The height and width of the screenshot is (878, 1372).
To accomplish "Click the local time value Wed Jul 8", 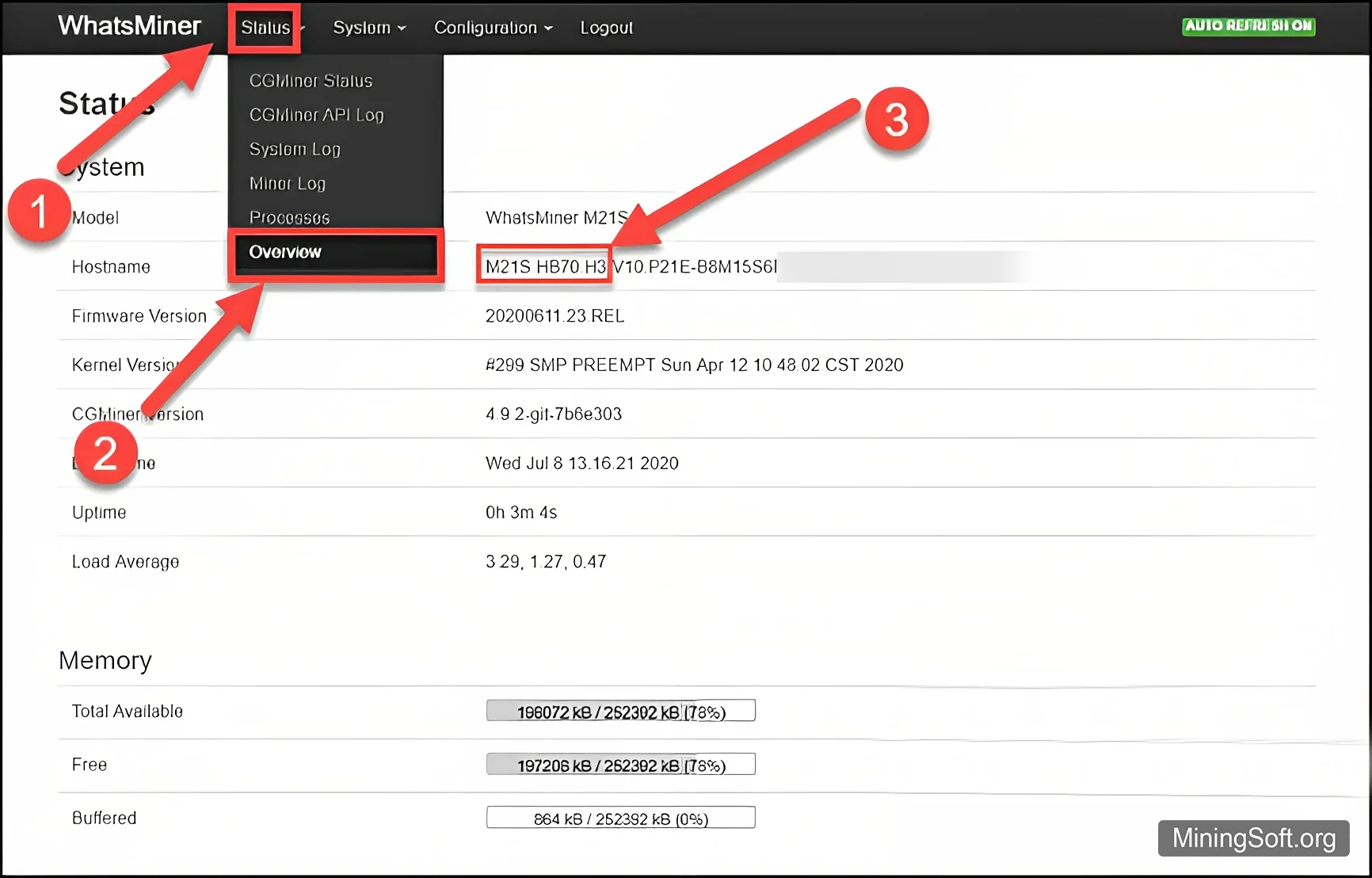I will 581,464.
